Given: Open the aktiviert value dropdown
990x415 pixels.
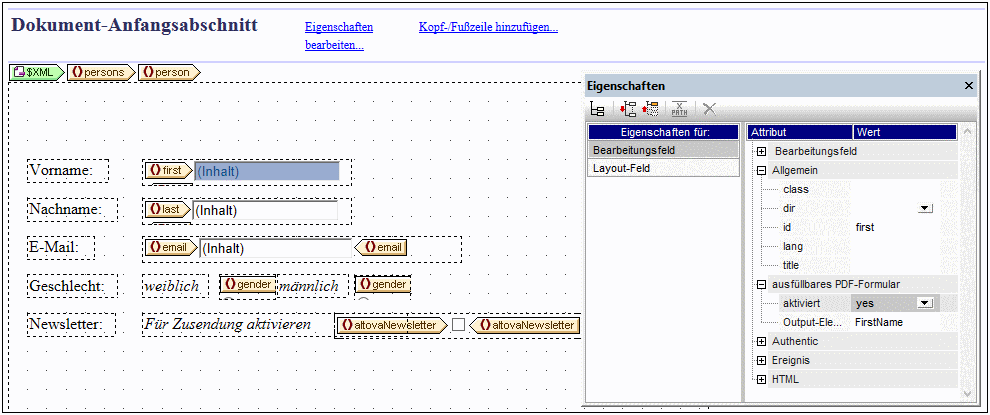Looking at the screenshot, I should click(x=924, y=303).
